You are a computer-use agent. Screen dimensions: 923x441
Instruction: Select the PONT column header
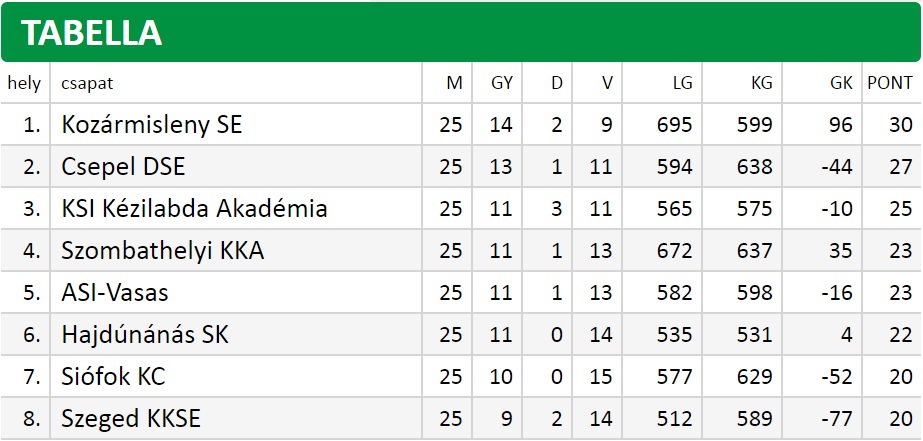coord(889,83)
